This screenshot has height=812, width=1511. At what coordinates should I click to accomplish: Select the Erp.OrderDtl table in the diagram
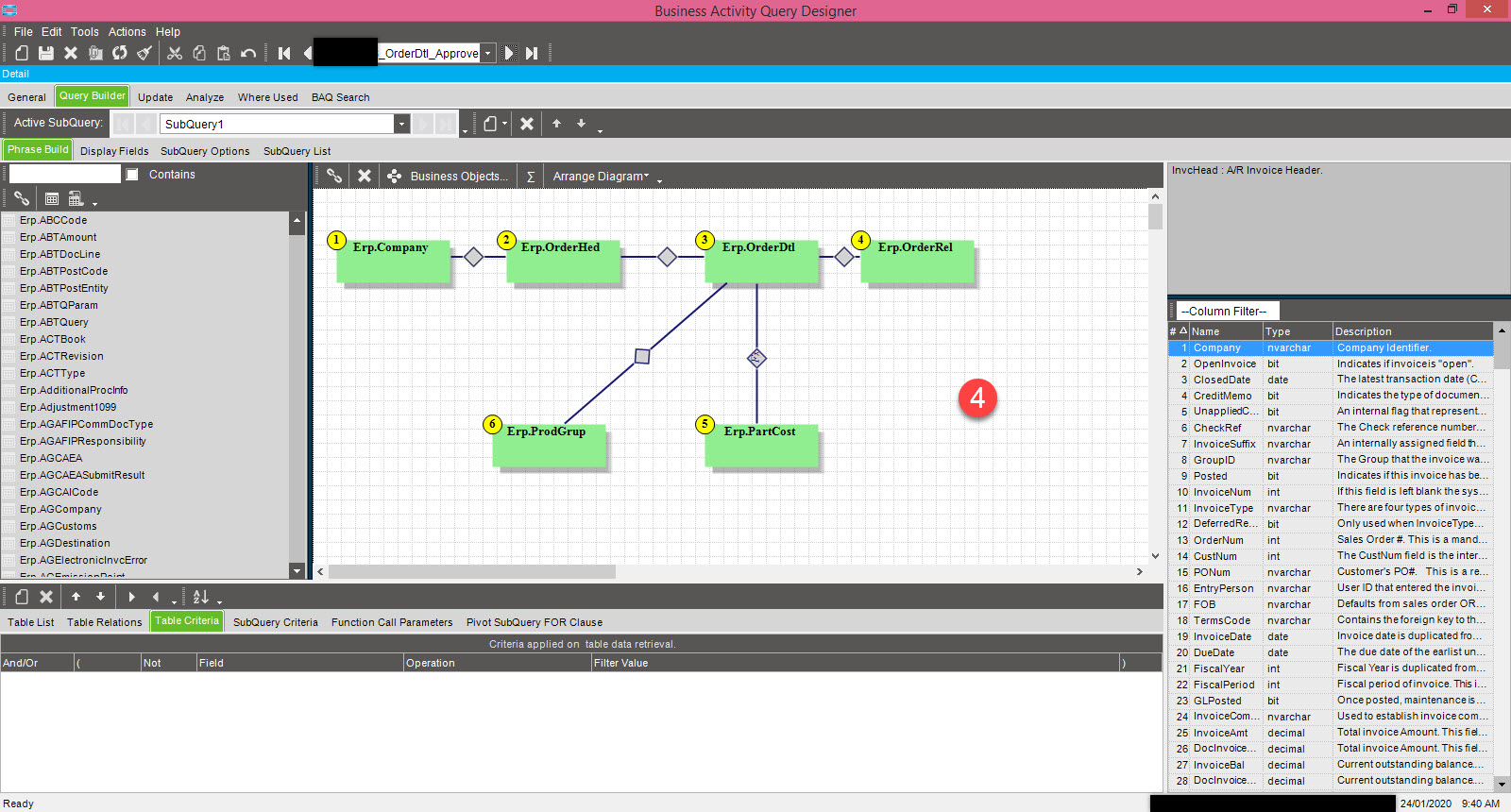[761, 260]
